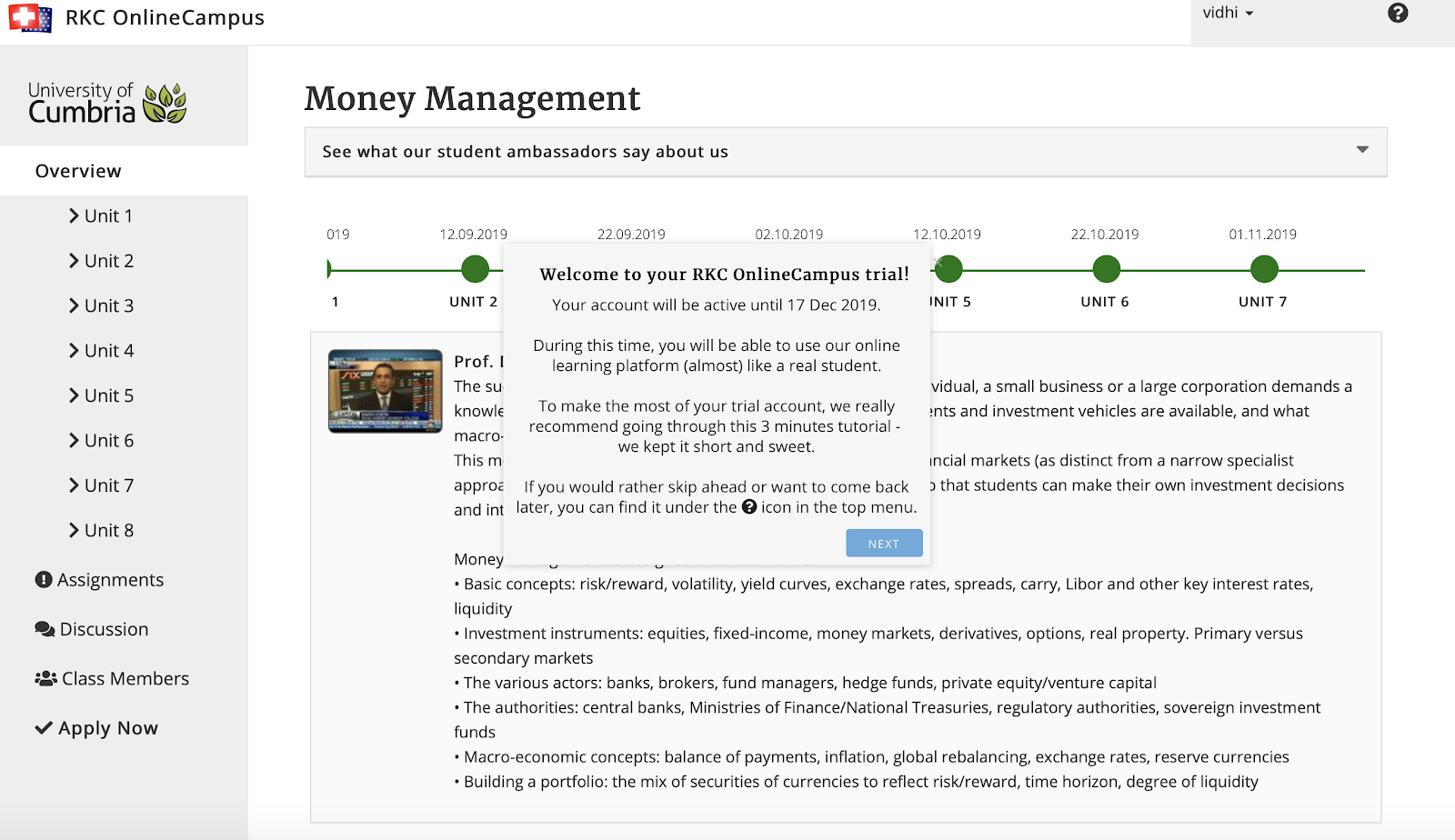Expand Unit 3 in the sidebar
The width and height of the screenshot is (1455, 840).
coord(101,305)
